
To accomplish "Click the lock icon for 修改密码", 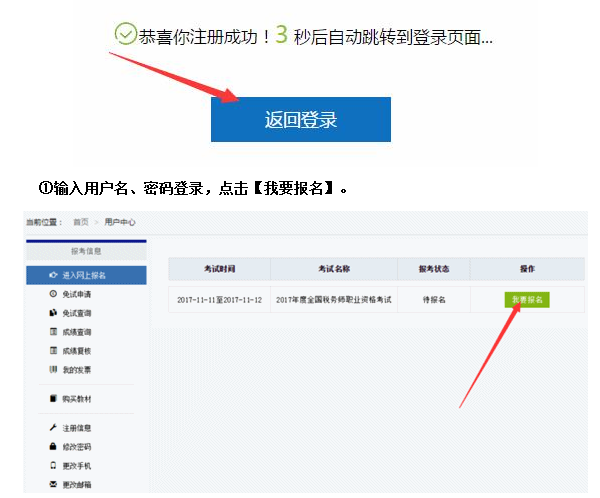I will point(53,447).
